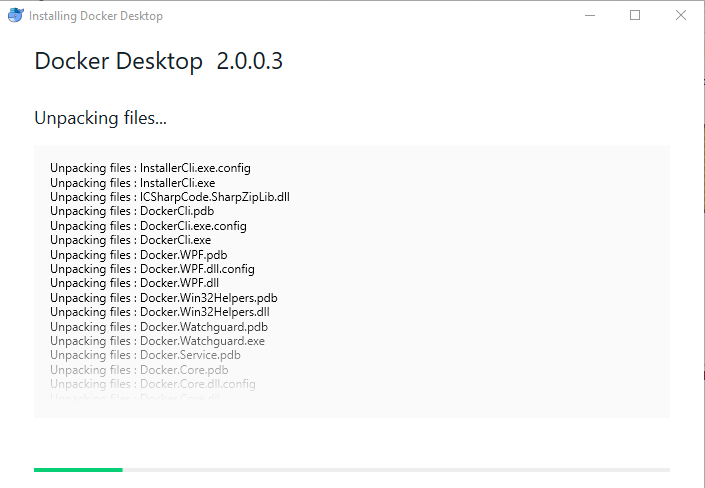Minimize the Installing Docker Desktop window

pos(590,15)
